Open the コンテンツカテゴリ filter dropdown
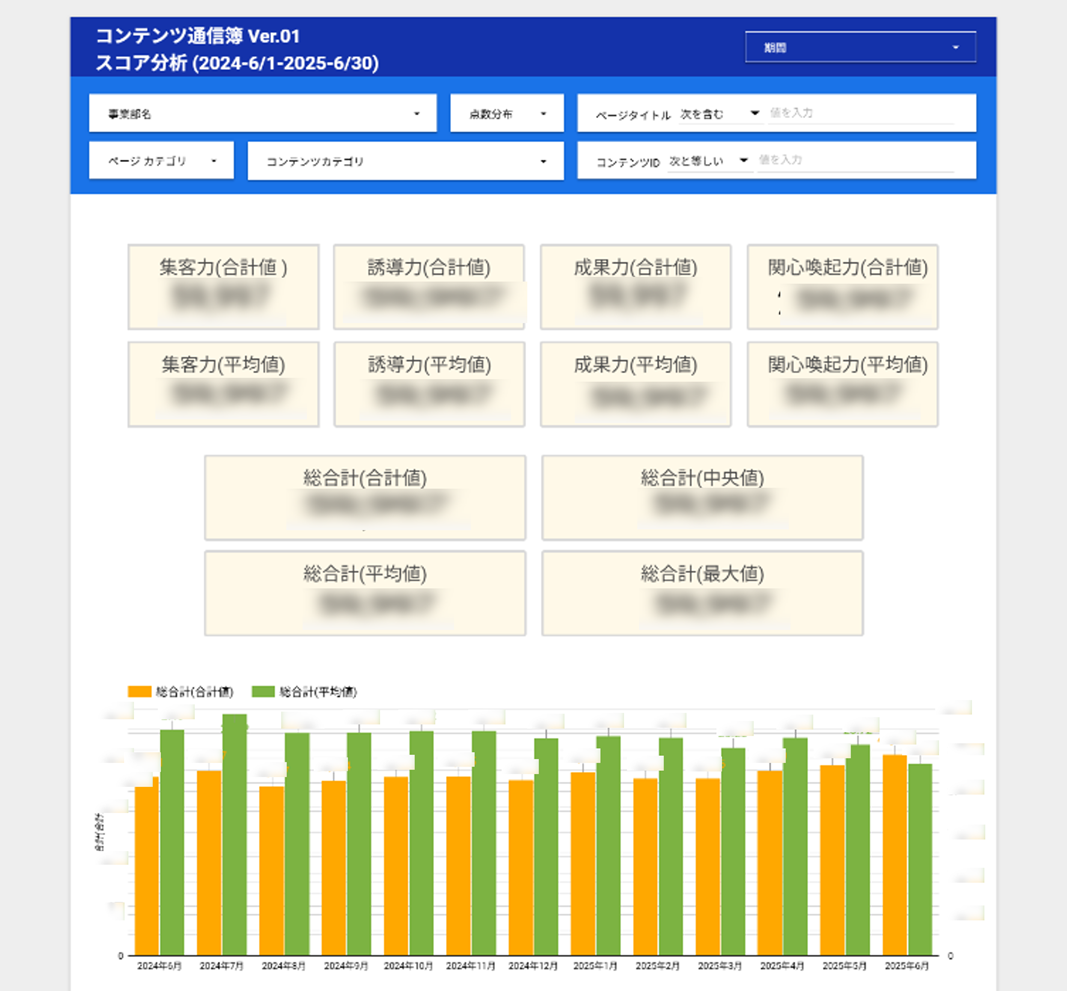The height and width of the screenshot is (991, 1067). tap(405, 161)
